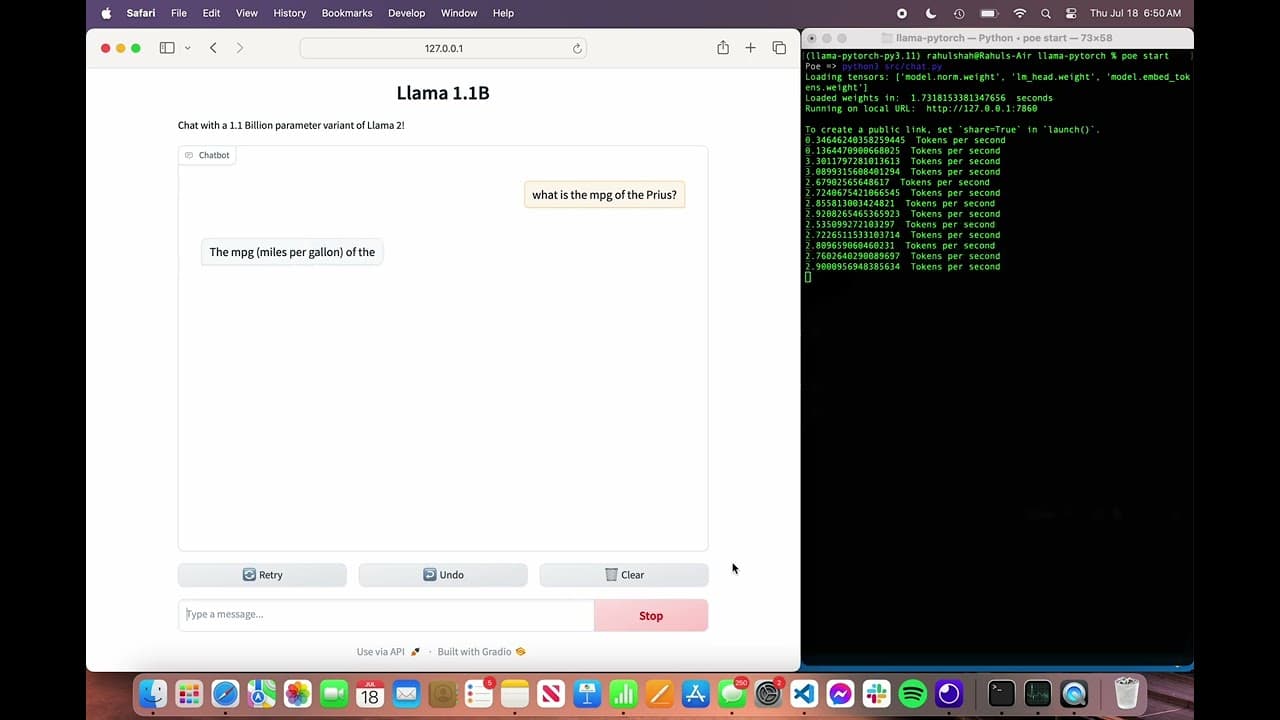The height and width of the screenshot is (720, 1280).
Task: Open the Safari sidebar
Action: [x=167, y=48]
